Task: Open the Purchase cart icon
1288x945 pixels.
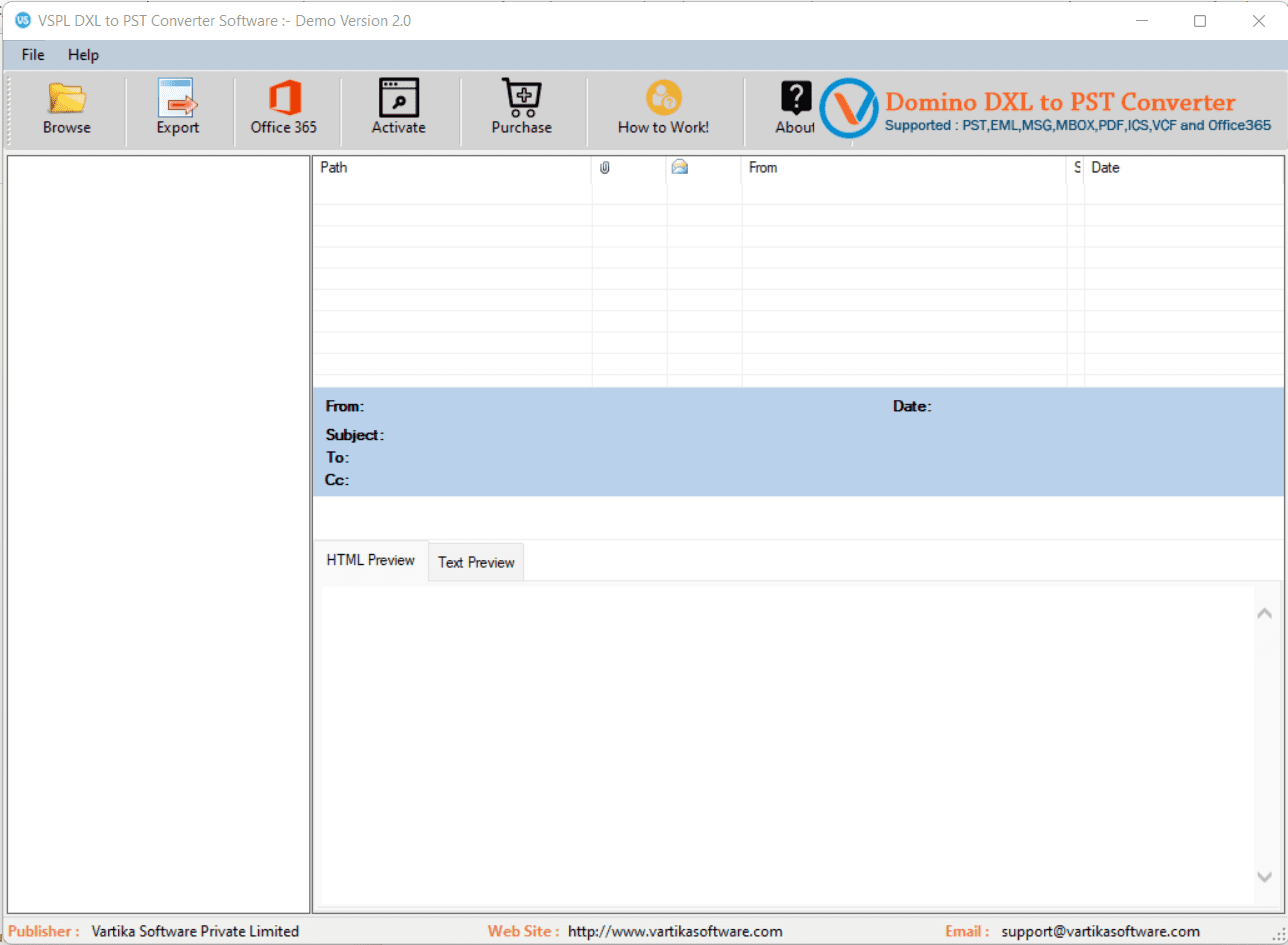Action: tap(521, 107)
